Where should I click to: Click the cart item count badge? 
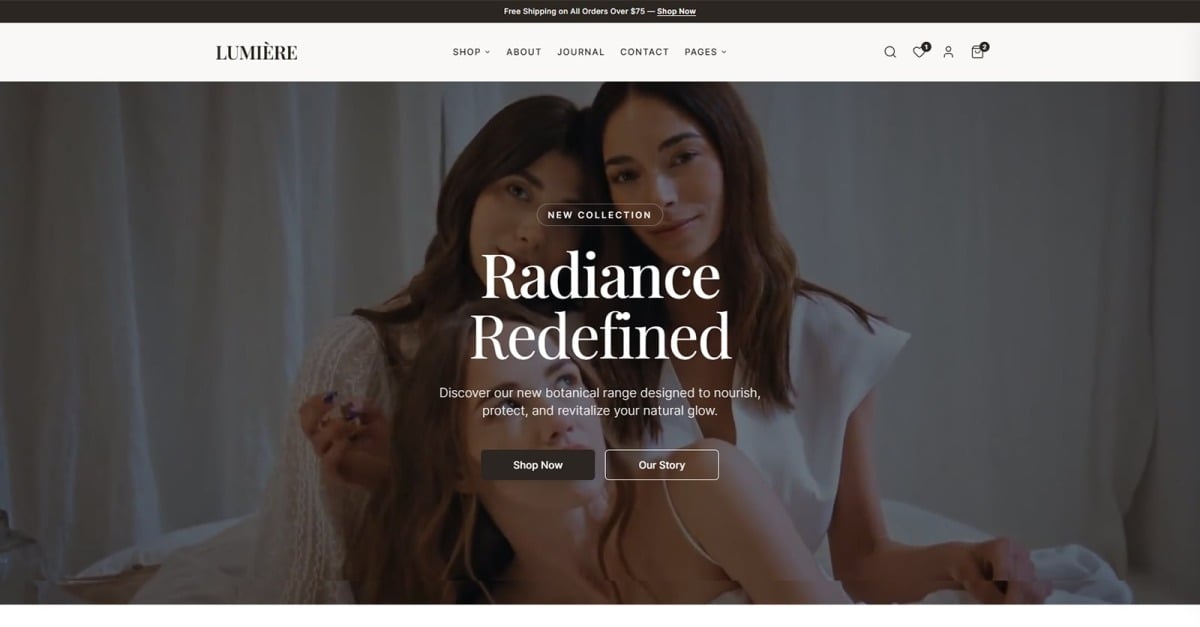pyautogui.click(x=985, y=46)
